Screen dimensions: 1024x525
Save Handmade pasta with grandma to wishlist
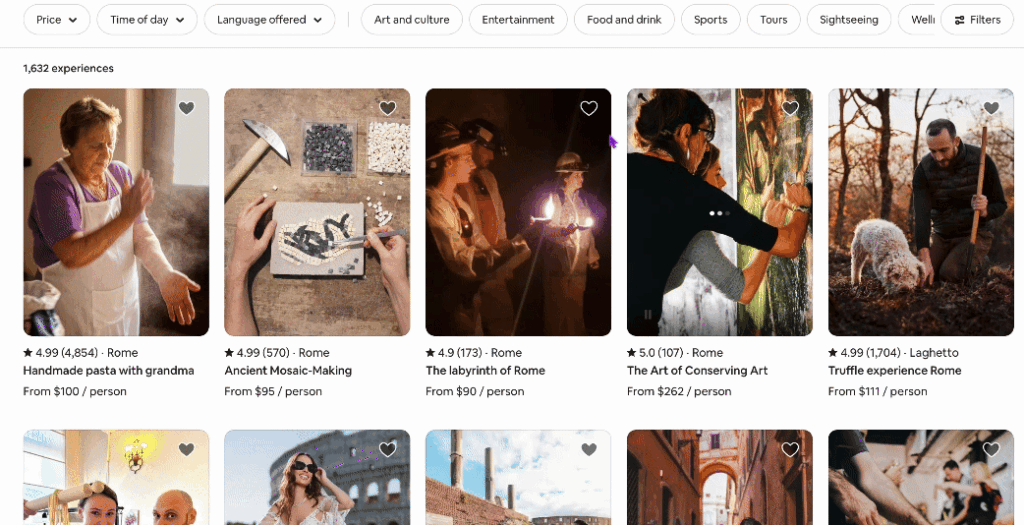(x=186, y=108)
